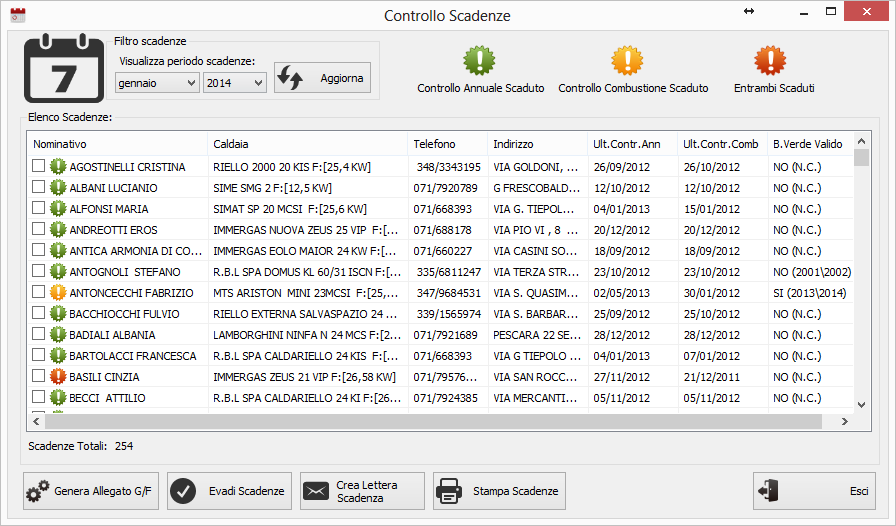This screenshot has width=896, height=526.
Task: Click the horizontal scrollbar thumb
Action: pyautogui.click(x=433, y=422)
